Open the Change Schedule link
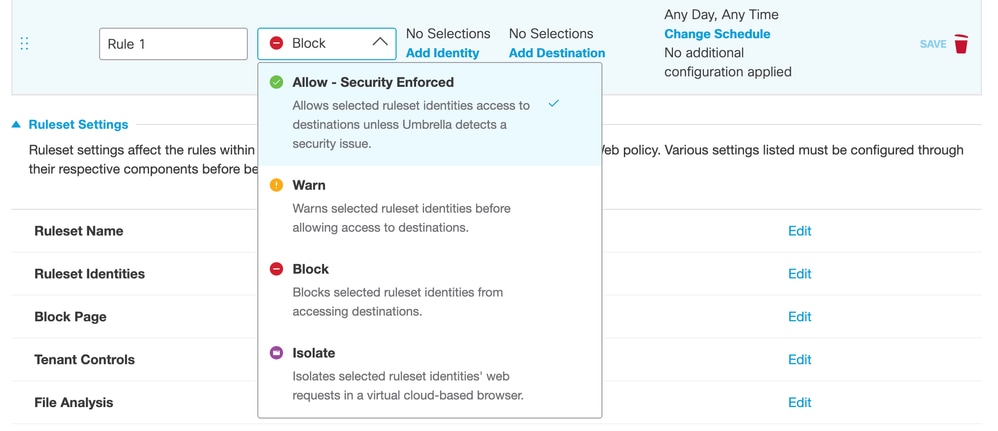Viewport: 998px width, 431px height. click(717, 34)
